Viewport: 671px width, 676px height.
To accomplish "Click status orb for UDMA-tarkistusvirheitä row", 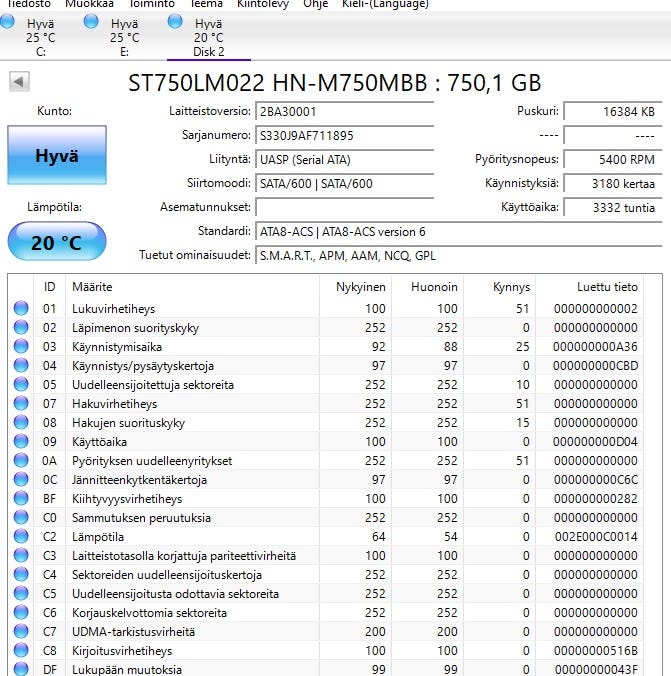I will coord(21,632).
